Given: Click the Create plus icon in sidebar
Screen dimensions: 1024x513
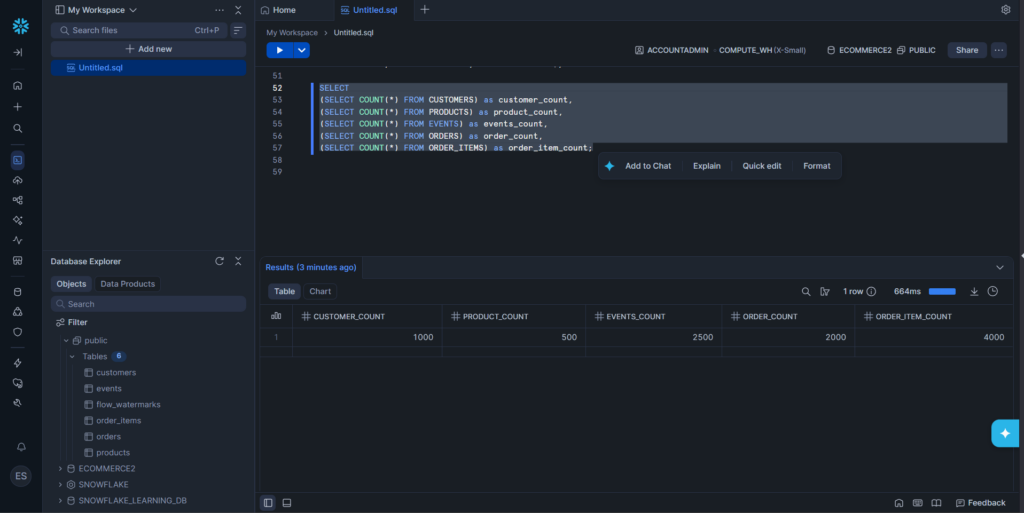Looking at the screenshot, I should (18, 106).
